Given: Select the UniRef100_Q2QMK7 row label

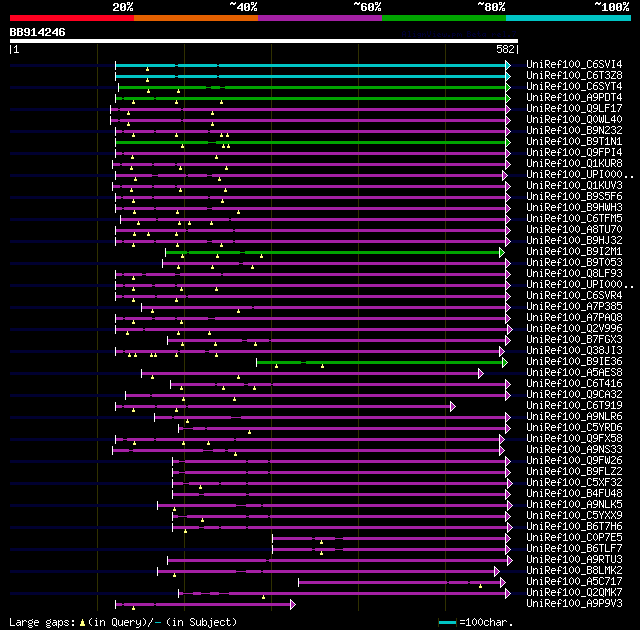Looking at the screenshot, I should (574, 593).
